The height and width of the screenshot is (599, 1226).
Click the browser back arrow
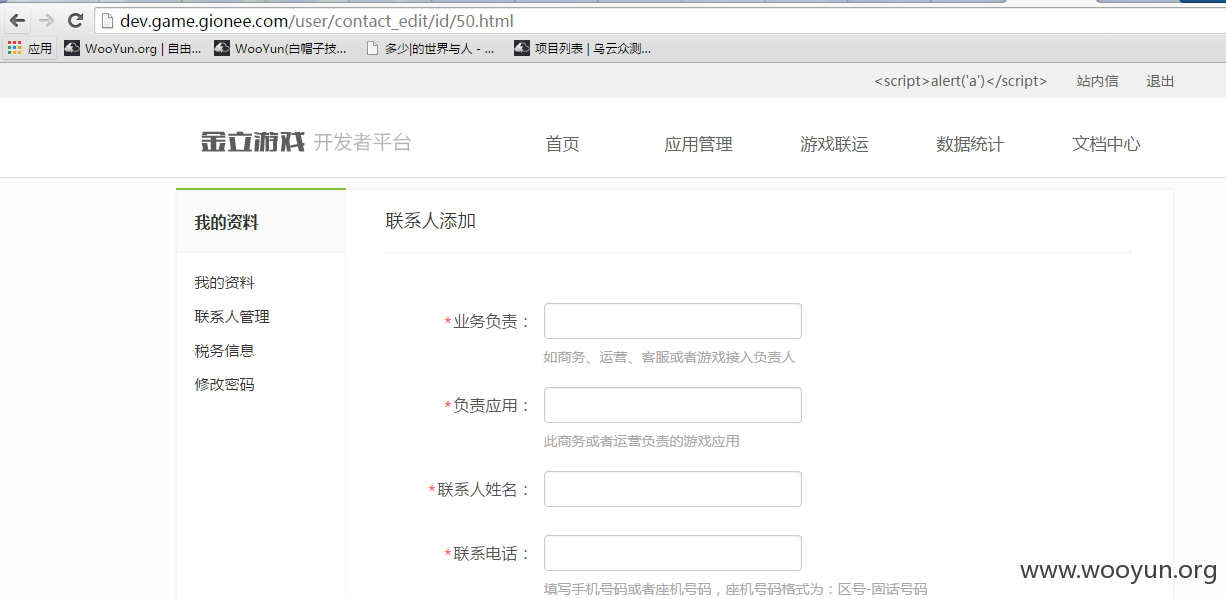[x=17, y=20]
